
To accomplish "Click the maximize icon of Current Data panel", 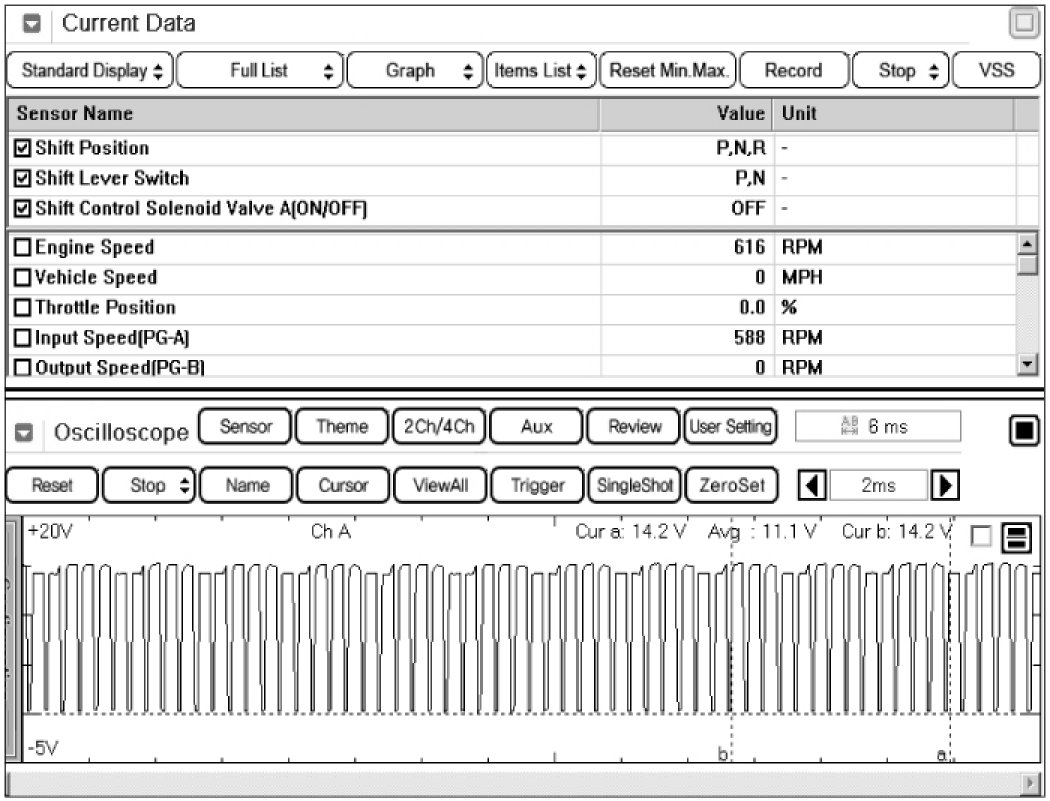I will (1022, 24).
